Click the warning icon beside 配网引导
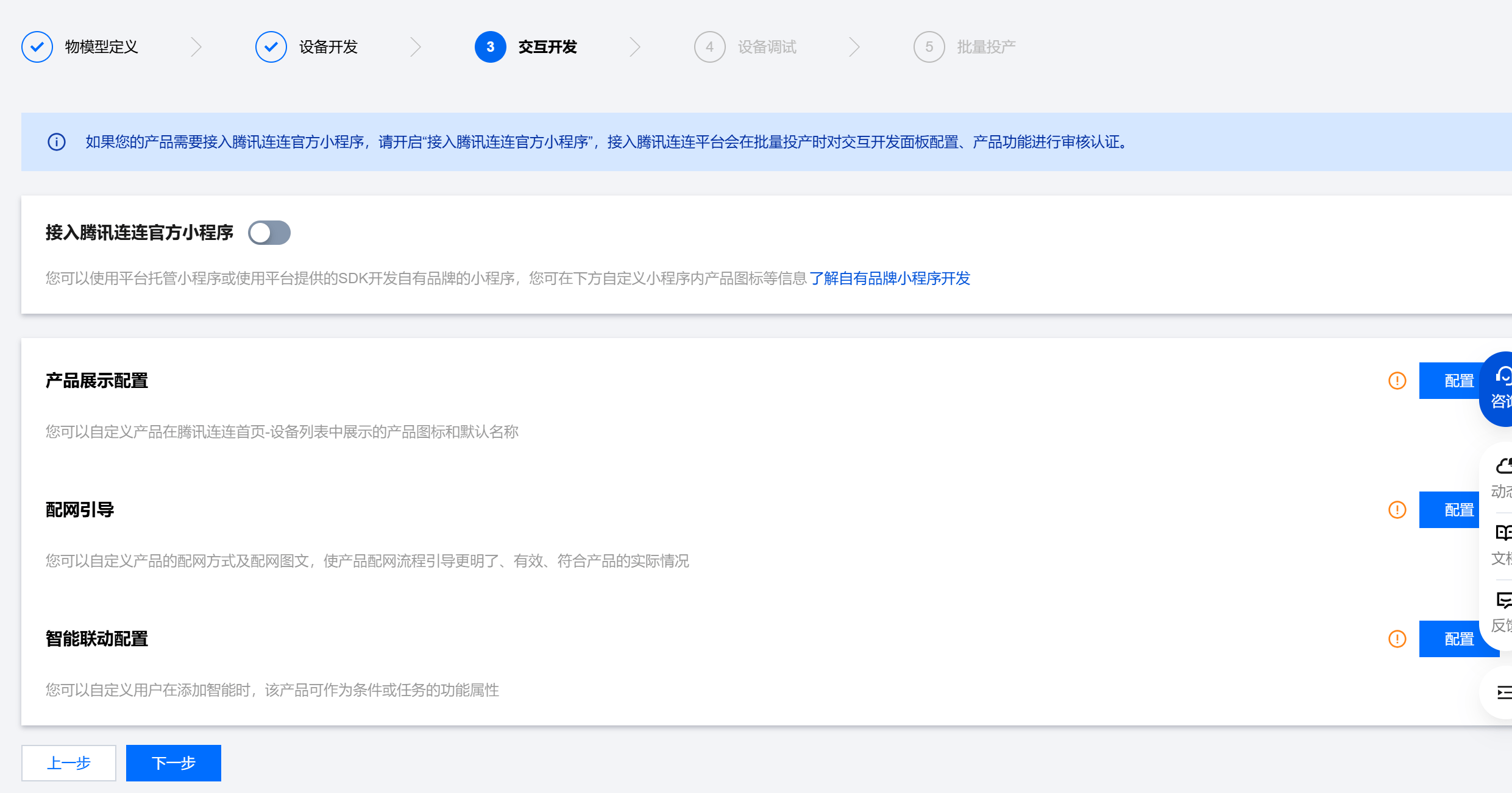 click(1397, 510)
